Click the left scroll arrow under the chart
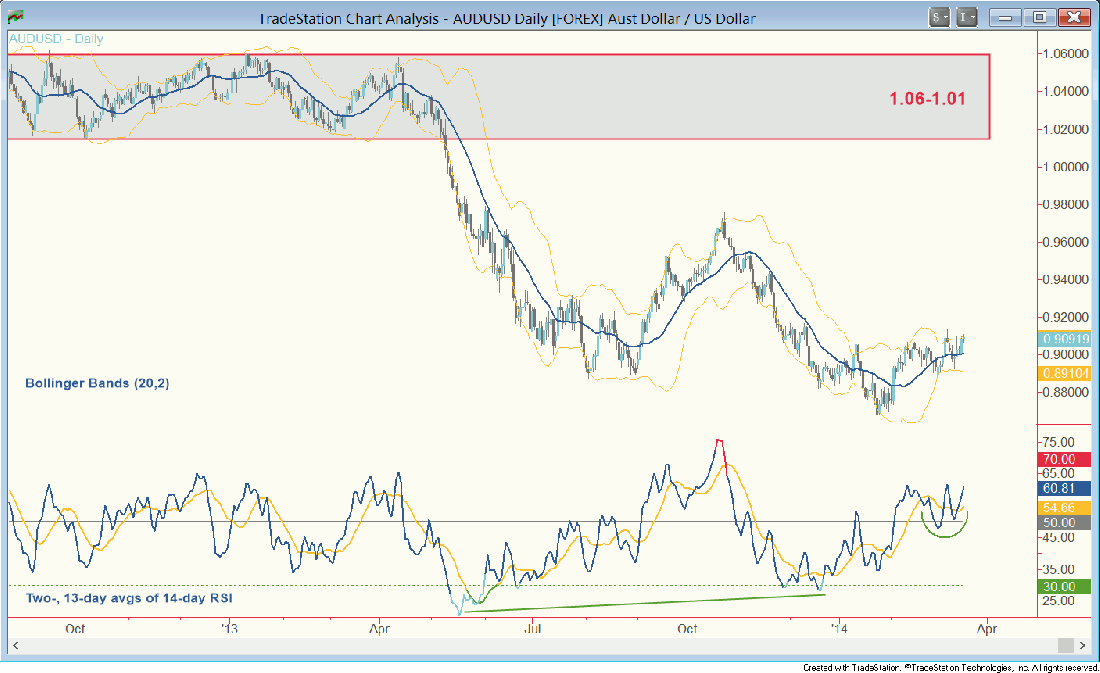 (14, 647)
